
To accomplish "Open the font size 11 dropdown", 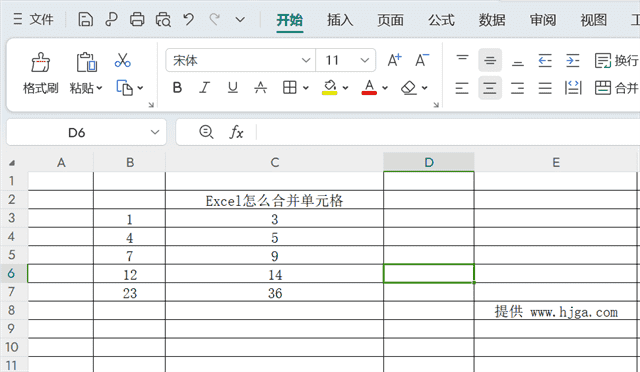I will [364, 60].
